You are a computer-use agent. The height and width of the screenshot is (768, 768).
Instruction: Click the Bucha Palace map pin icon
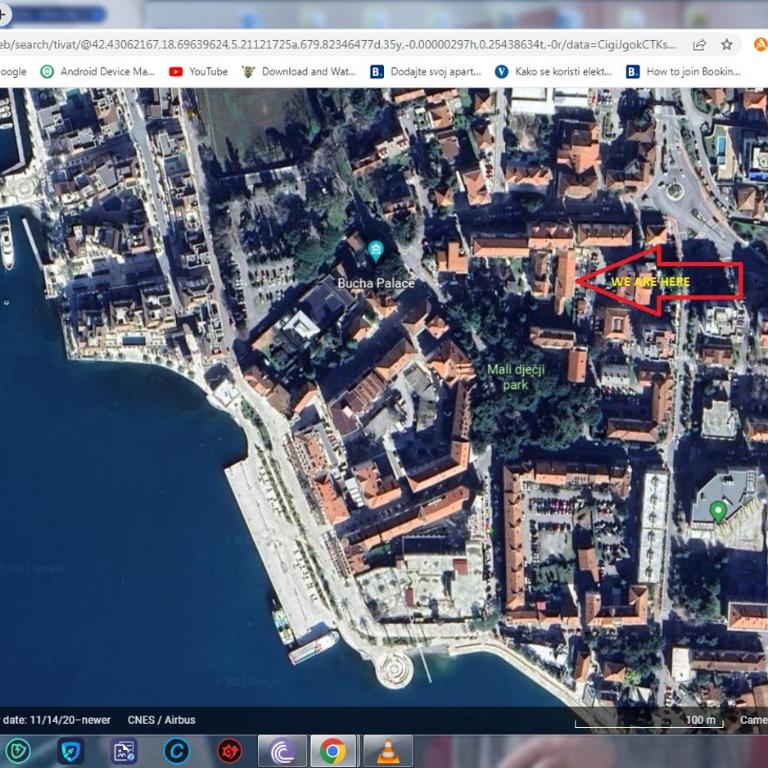pos(376,251)
